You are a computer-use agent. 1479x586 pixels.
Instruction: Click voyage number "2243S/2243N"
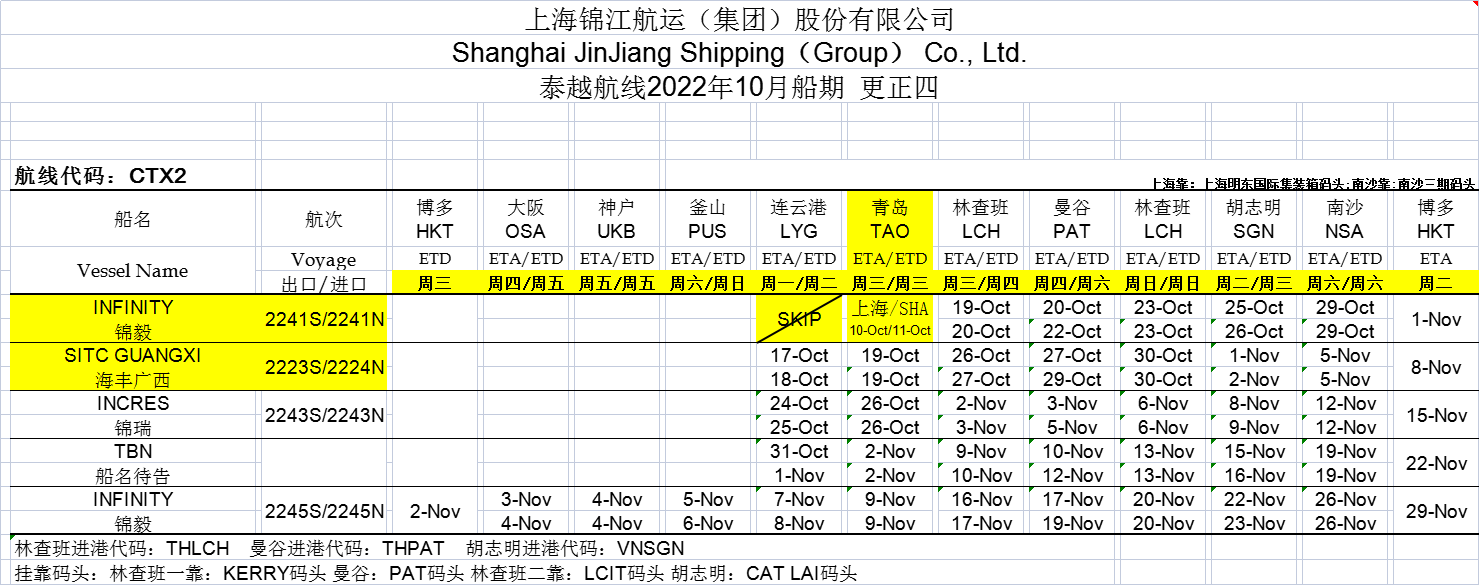pyautogui.click(x=324, y=415)
